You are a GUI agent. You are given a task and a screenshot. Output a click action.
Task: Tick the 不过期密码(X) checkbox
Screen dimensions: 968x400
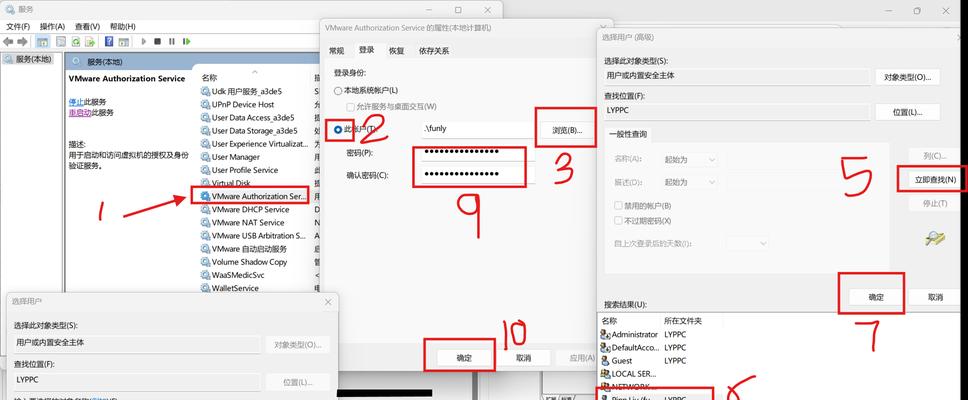click(x=618, y=220)
